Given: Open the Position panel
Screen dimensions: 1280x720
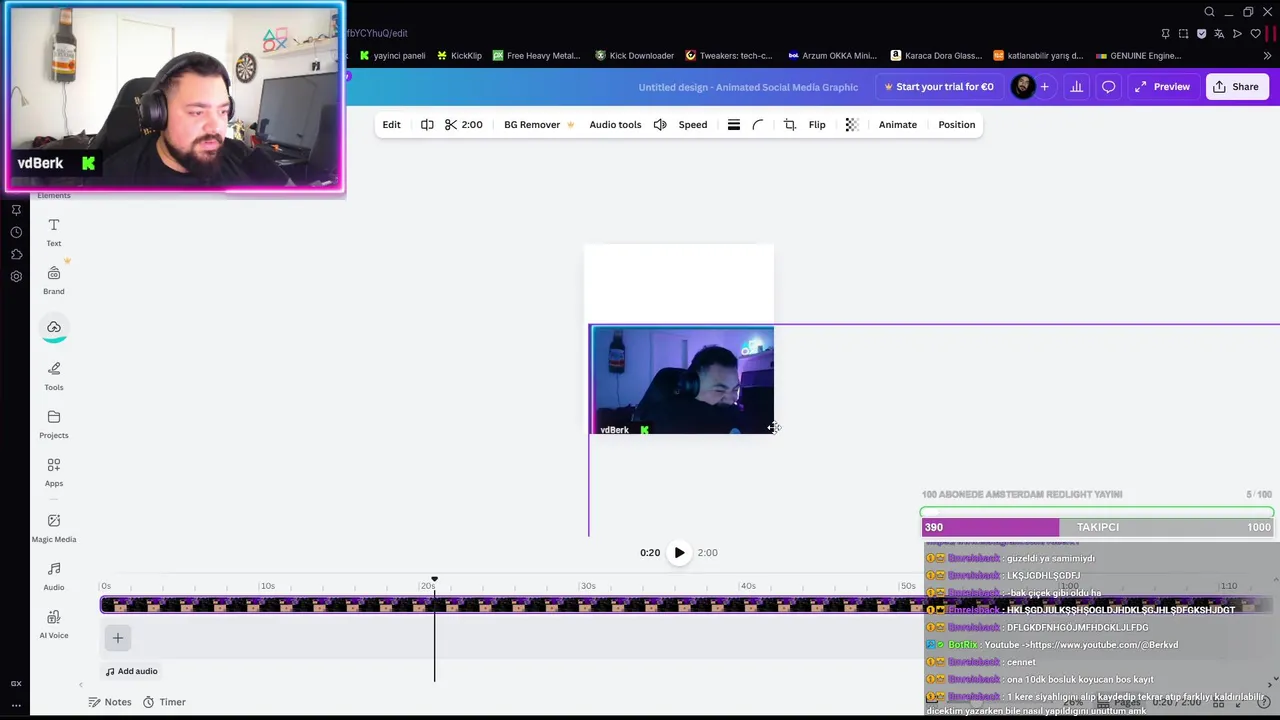Looking at the screenshot, I should (956, 125).
